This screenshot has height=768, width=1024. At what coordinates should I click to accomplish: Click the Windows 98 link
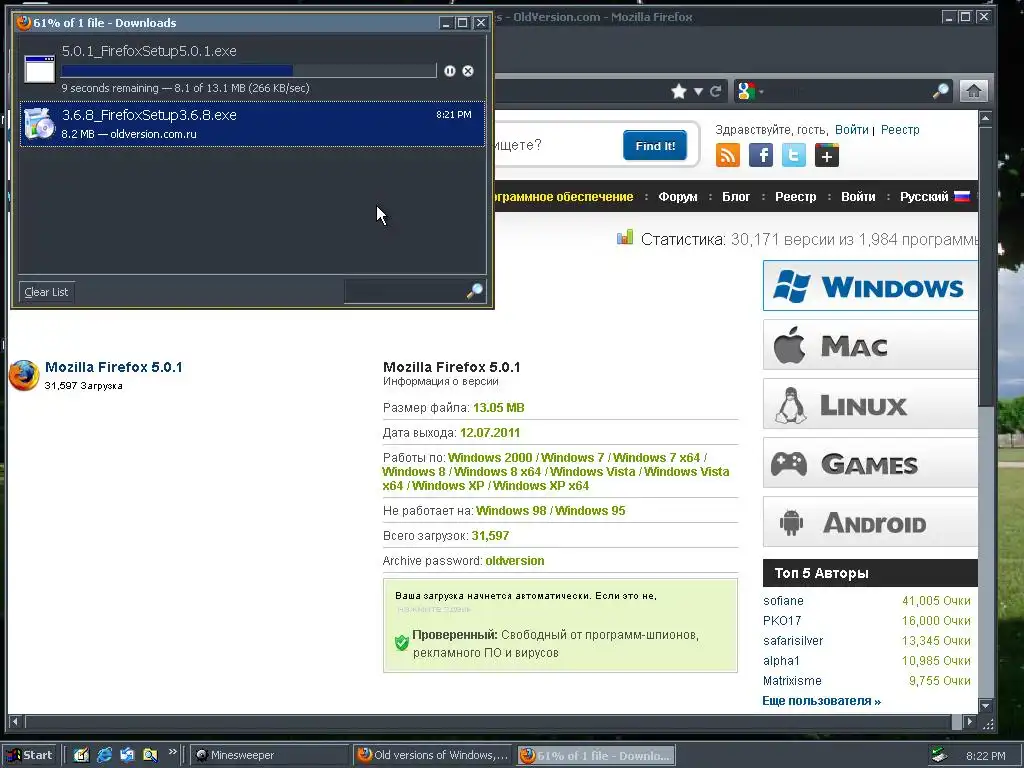click(x=511, y=511)
